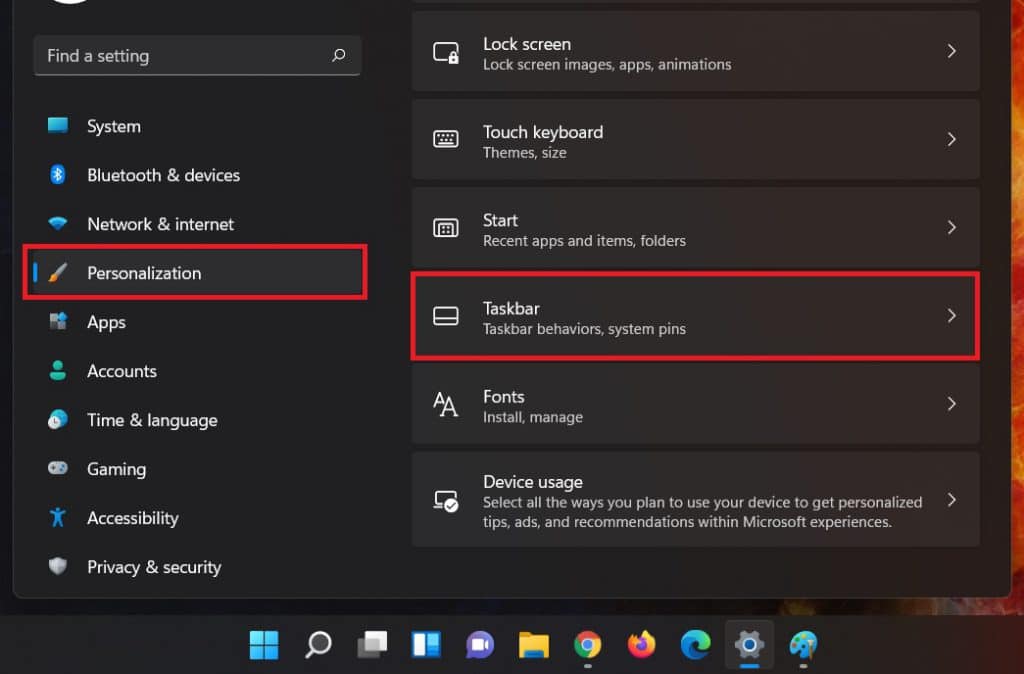Click the Settings gear on taskbar

pyautogui.click(x=749, y=645)
